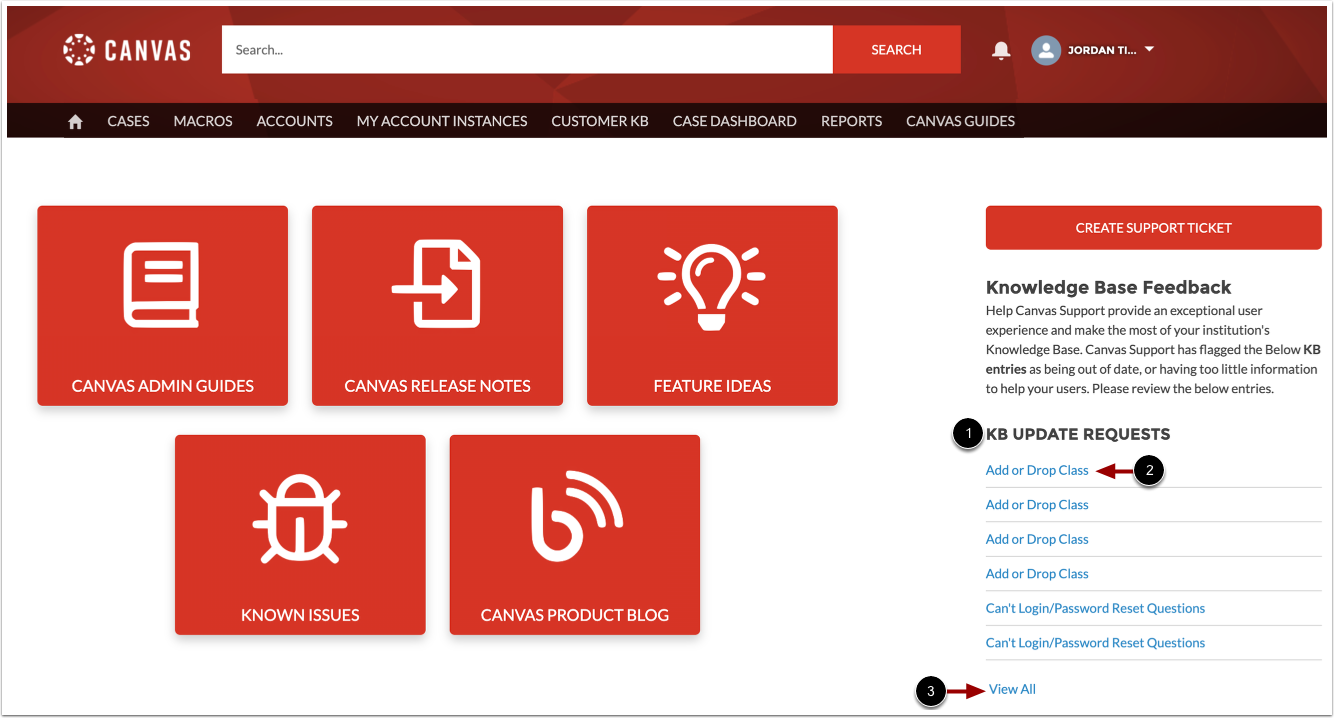Open the Reports menu
The image size is (1334, 718).
[x=851, y=121]
